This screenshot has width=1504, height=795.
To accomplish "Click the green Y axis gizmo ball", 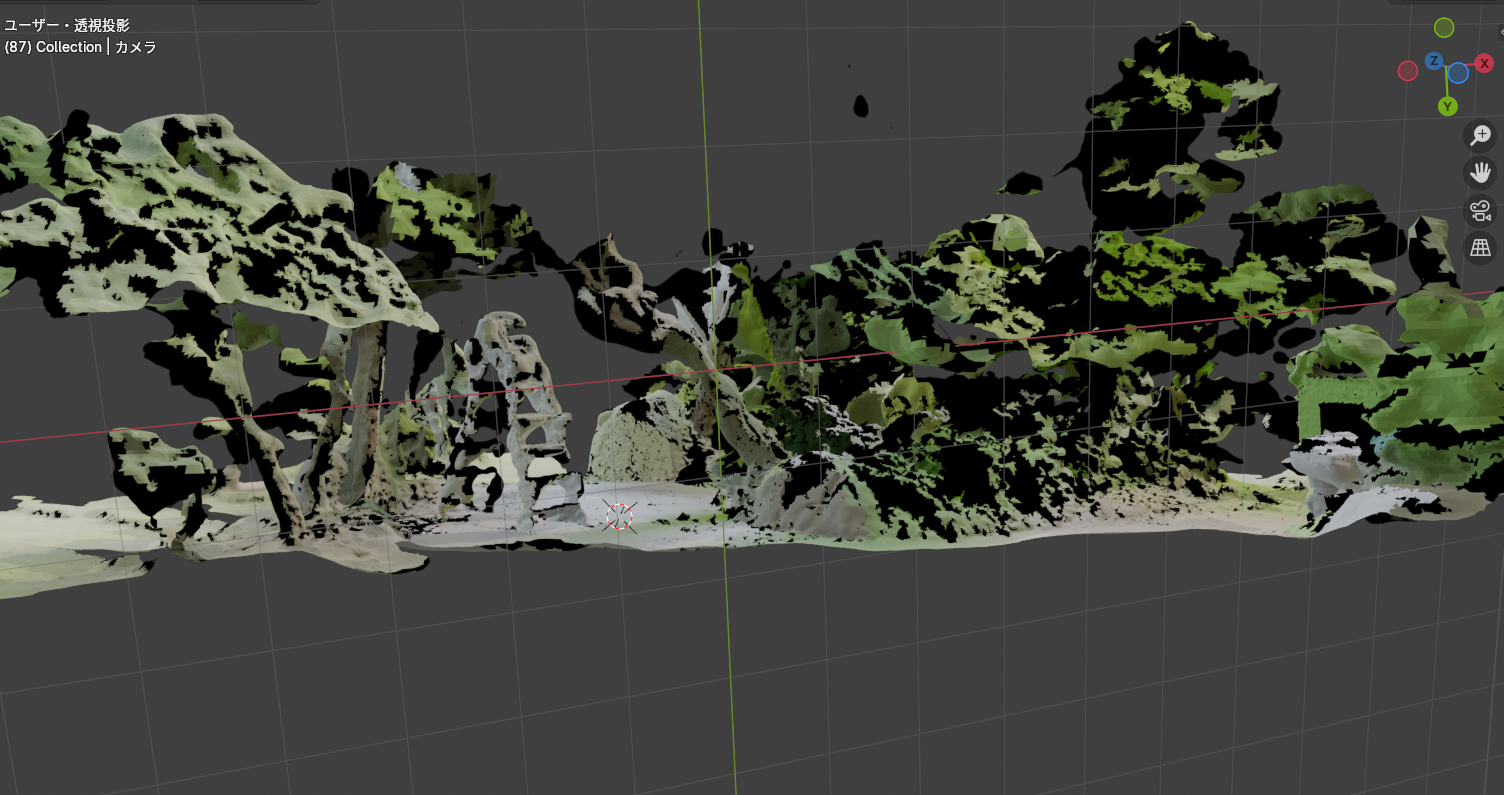I will pyautogui.click(x=1447, y=106).
